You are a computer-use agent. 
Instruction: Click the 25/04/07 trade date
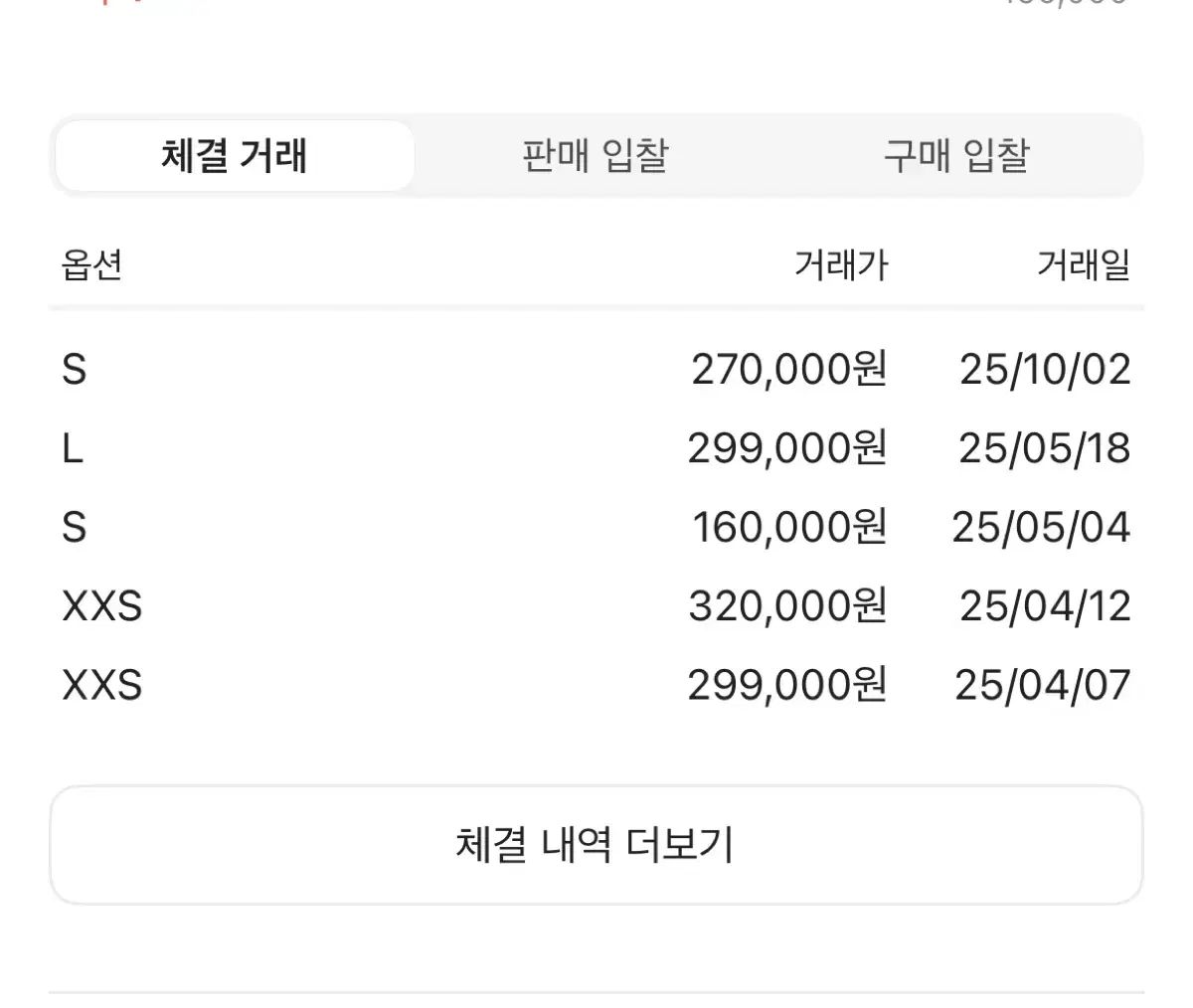[1043, 686]
